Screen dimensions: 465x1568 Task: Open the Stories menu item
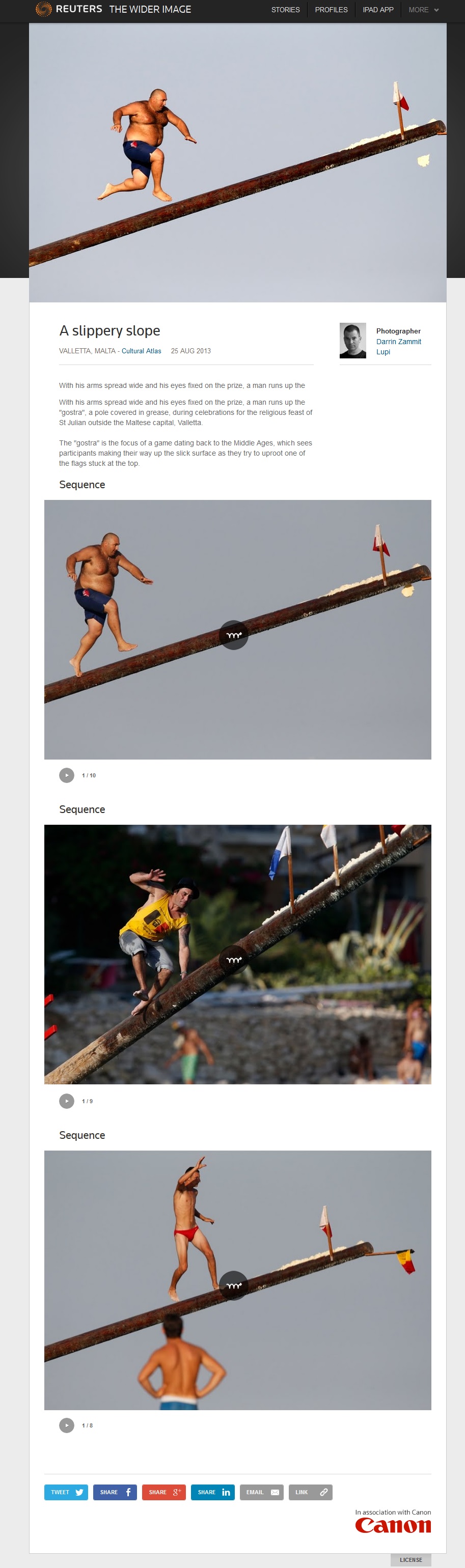(285, 10)
